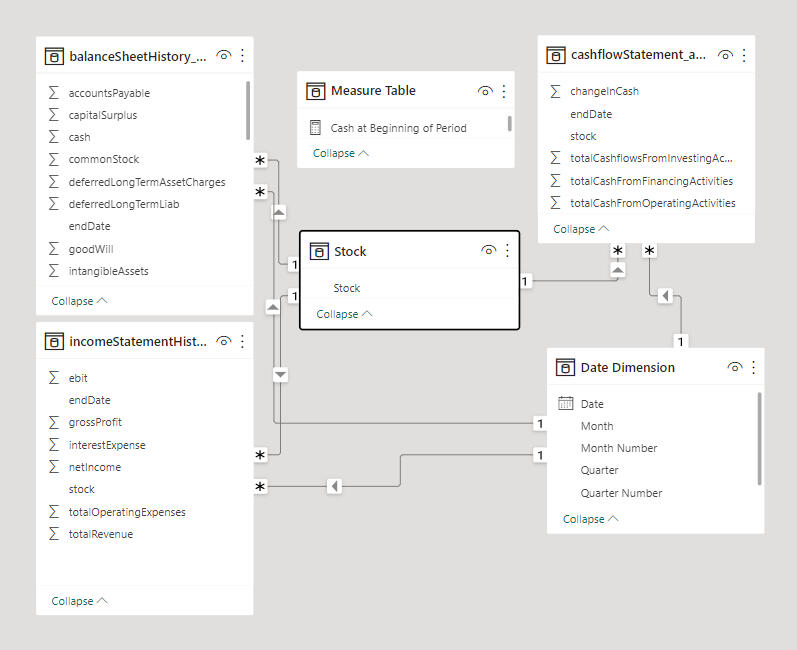This screenshot has height=650, width=797.
Task: Click the Stock table header icon
Action: tap(319, 251)
